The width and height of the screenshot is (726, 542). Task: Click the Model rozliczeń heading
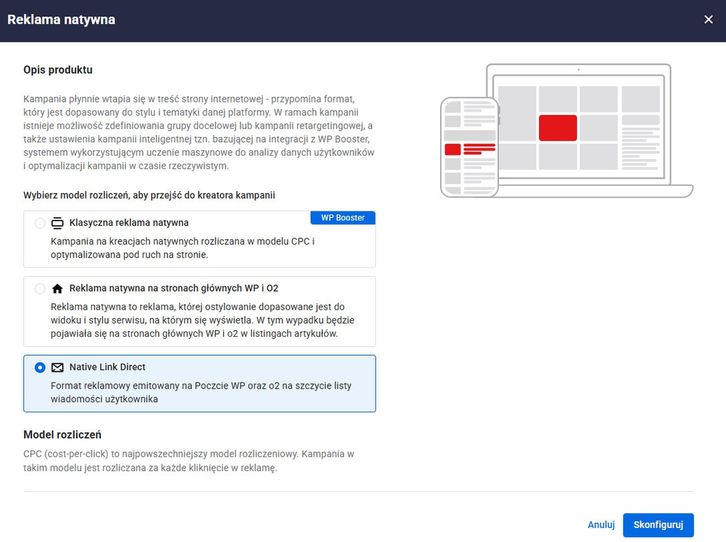tap(62, 434)
